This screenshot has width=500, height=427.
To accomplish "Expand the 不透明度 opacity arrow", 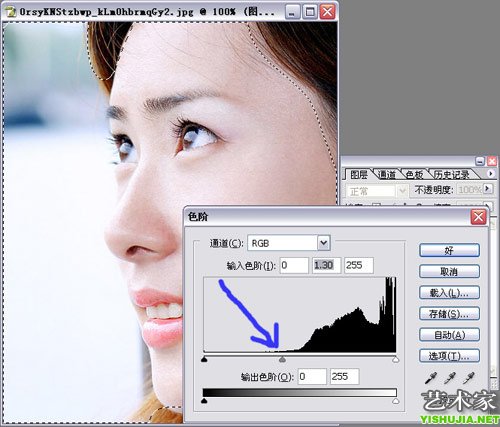I will tap(488, 189).
